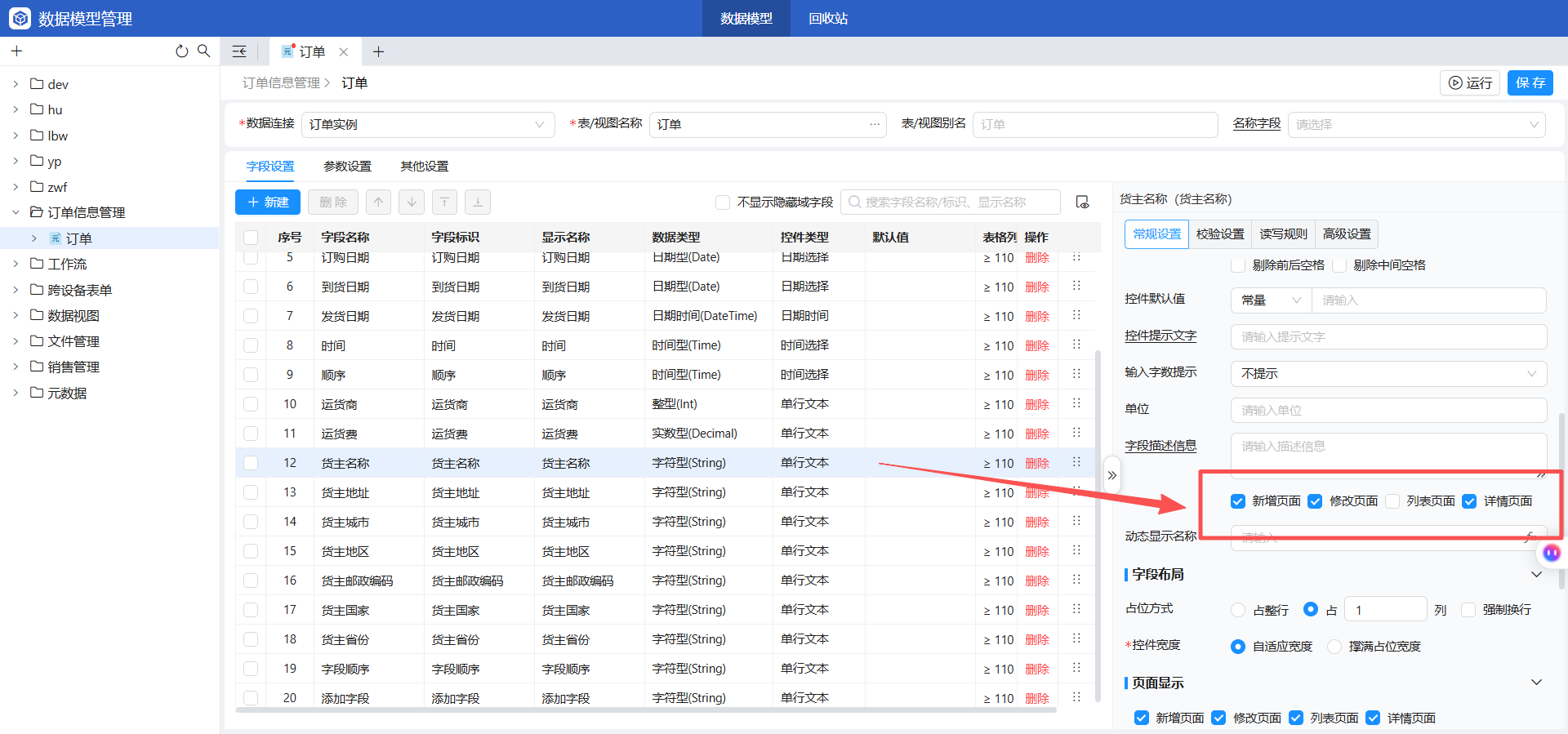The height and width of the screenshot is (734, 1568).
Task: Collapse the 字段布局 section
Action: (1536, 574)
